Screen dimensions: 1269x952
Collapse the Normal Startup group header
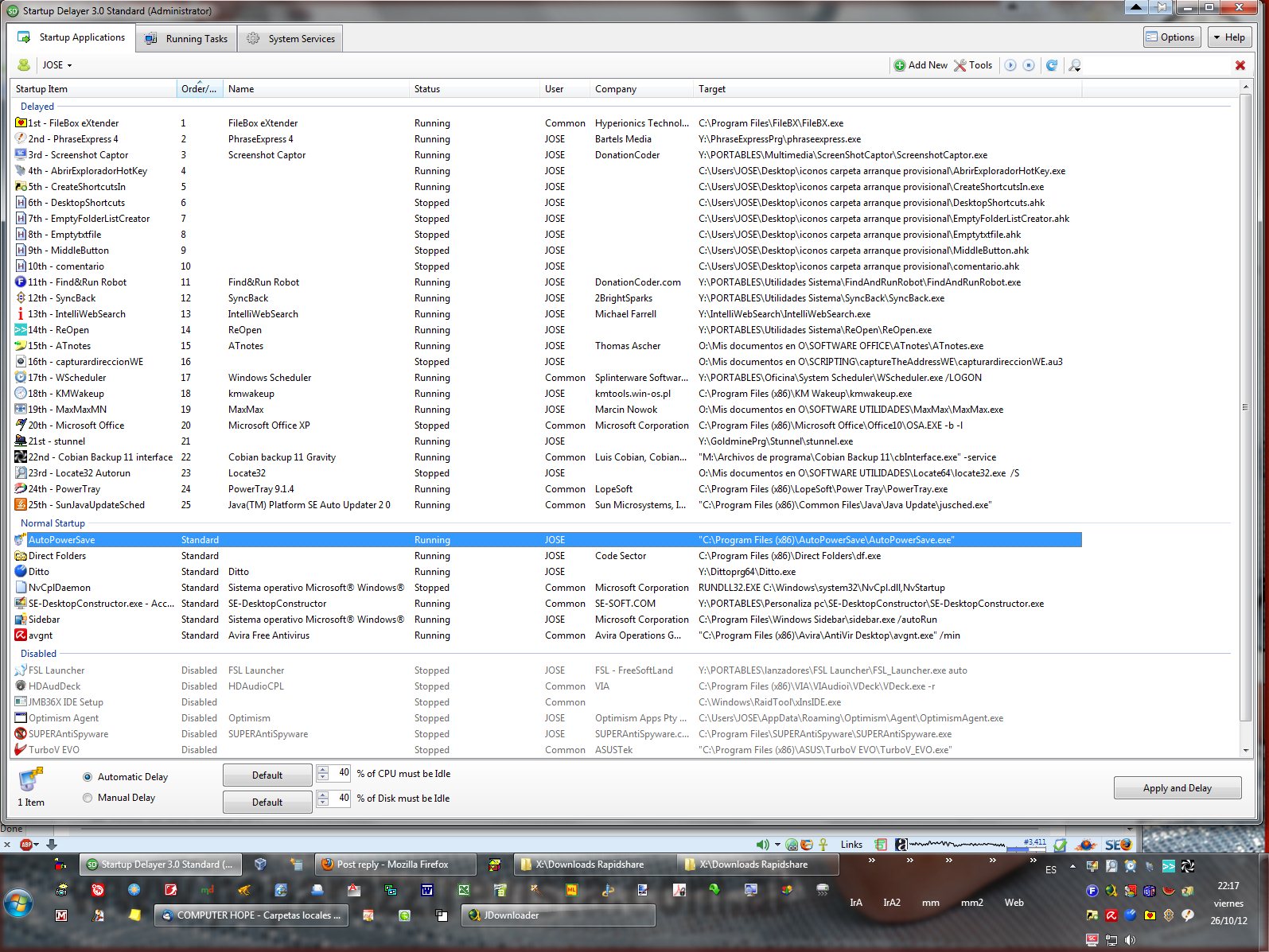tap(53, 523)
